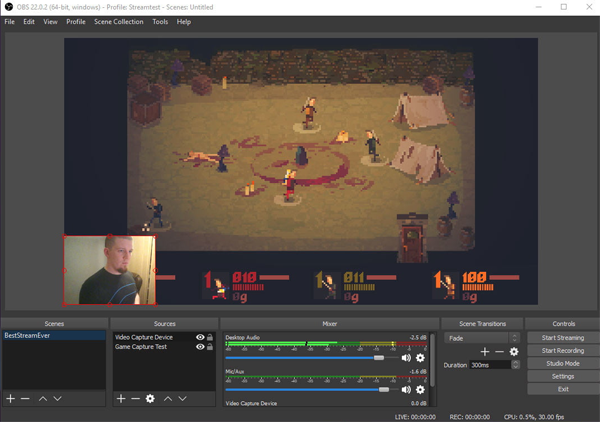Click the Scenes panel header

pos(54,324)
